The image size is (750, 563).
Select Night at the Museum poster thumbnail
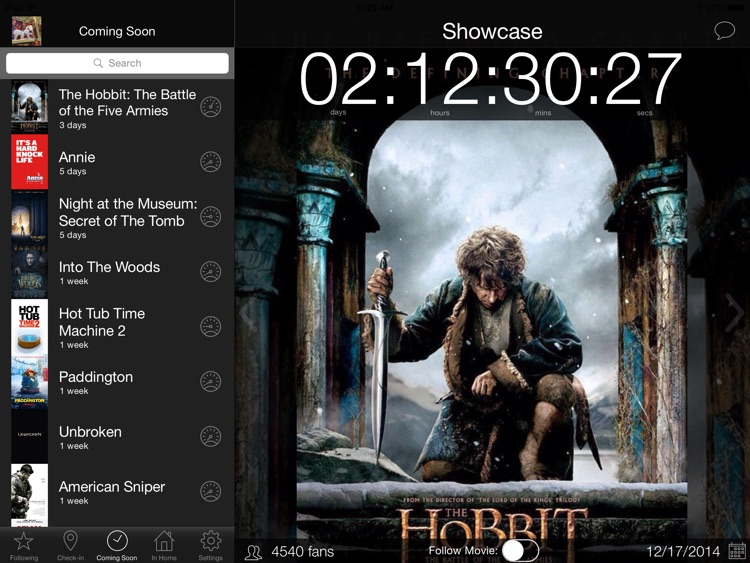tap(29, 217)
